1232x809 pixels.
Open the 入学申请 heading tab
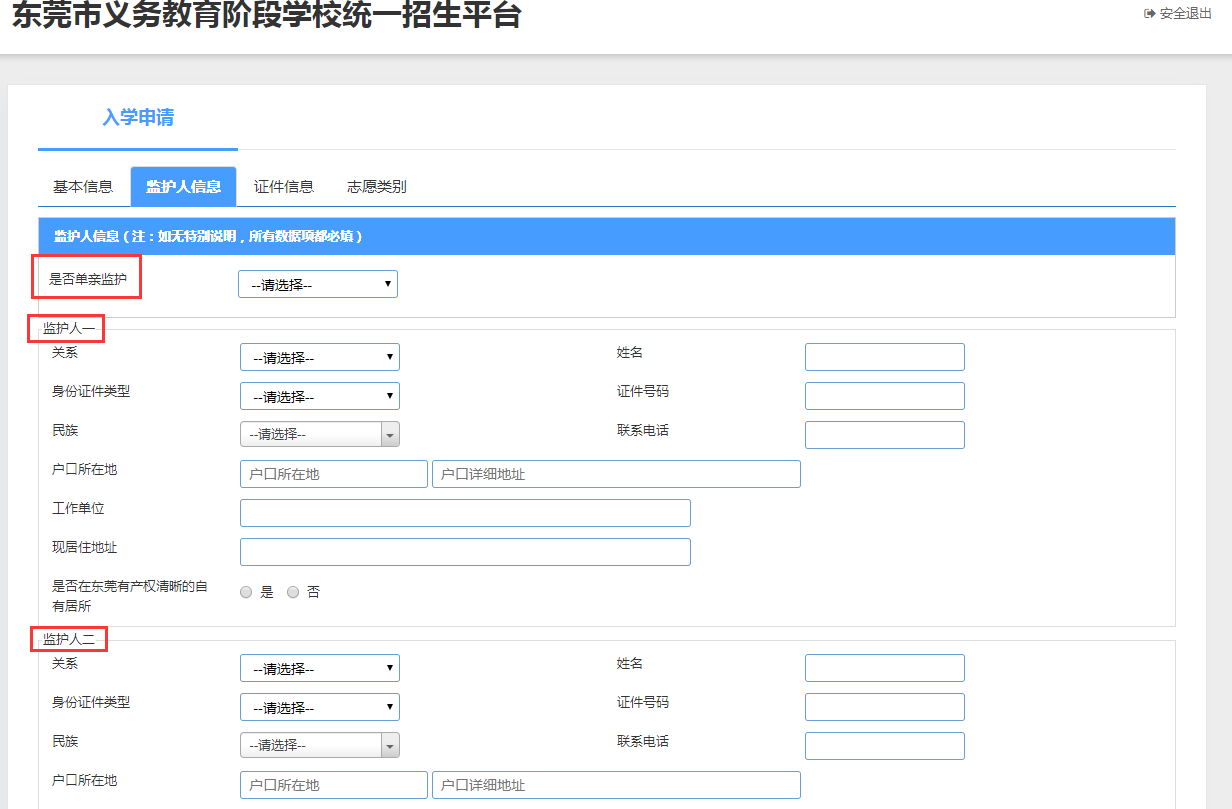[x=138, y=118]
